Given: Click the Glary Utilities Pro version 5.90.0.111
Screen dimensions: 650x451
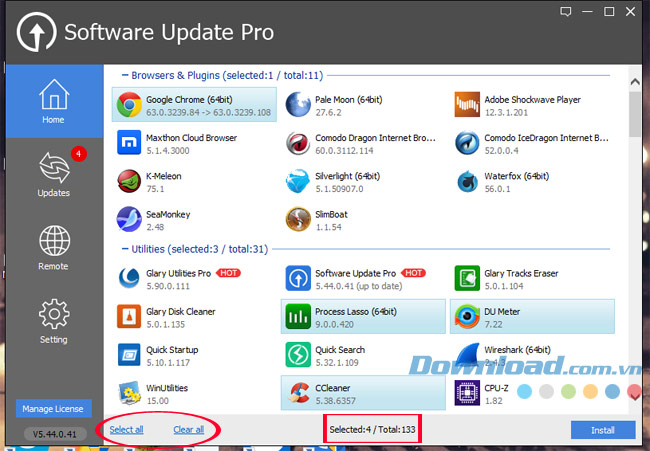Looking at the screenshot, I should [167, 286].
